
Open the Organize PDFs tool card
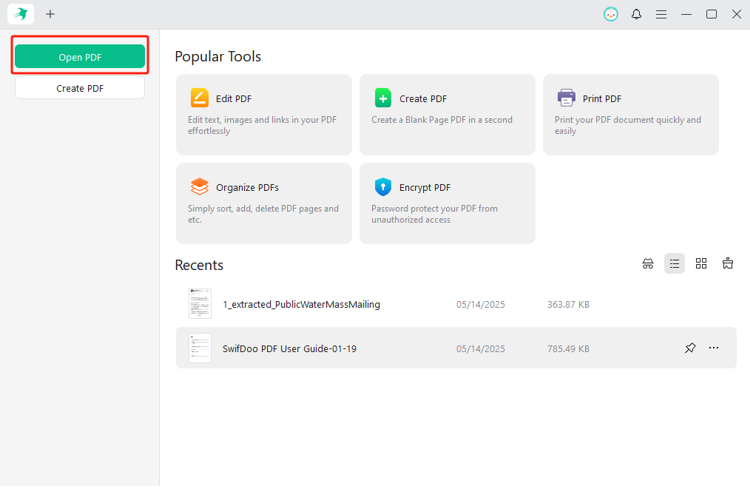click(x=264, y=203)
